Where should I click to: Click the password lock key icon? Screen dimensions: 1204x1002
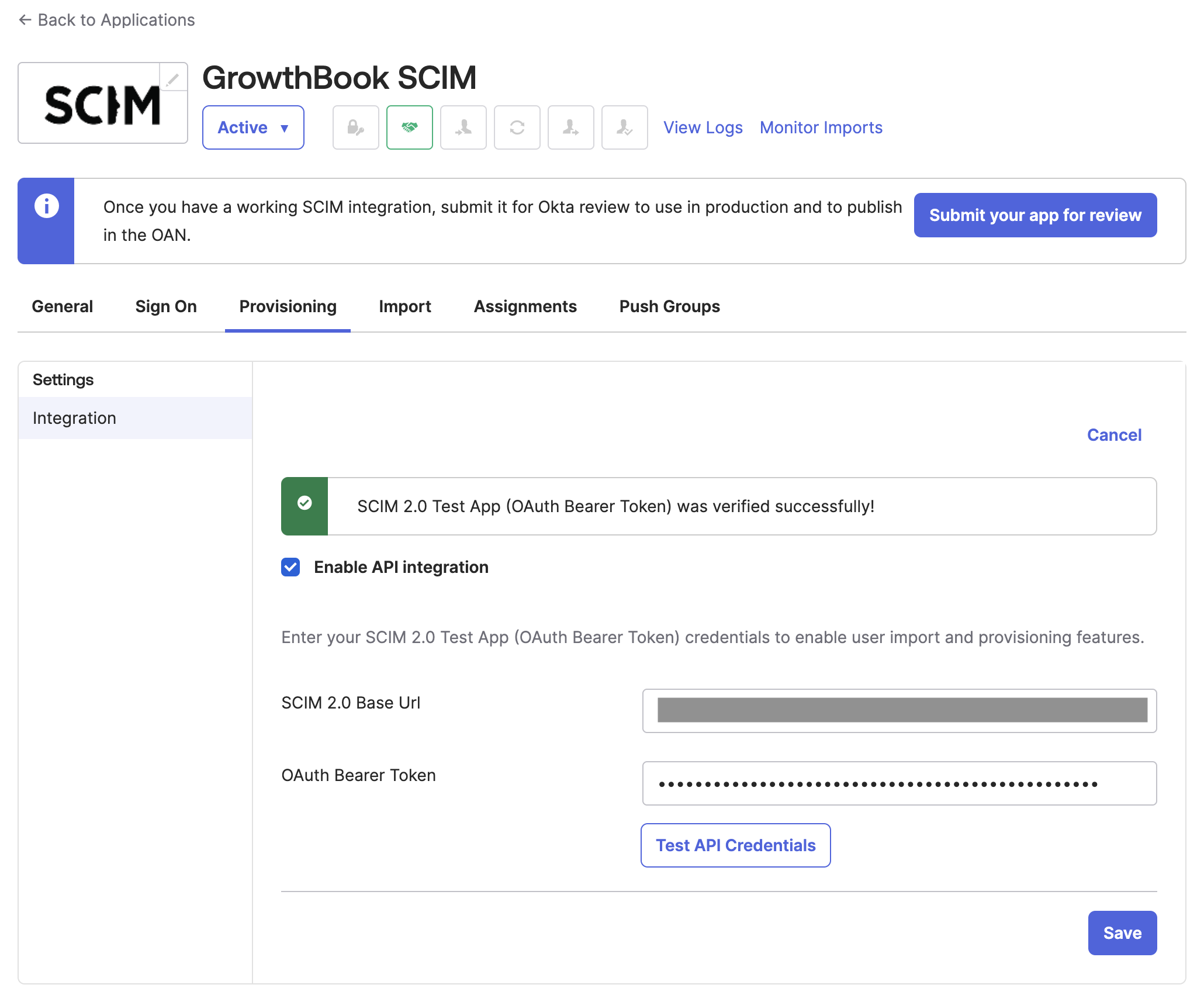tap(356, 127)
